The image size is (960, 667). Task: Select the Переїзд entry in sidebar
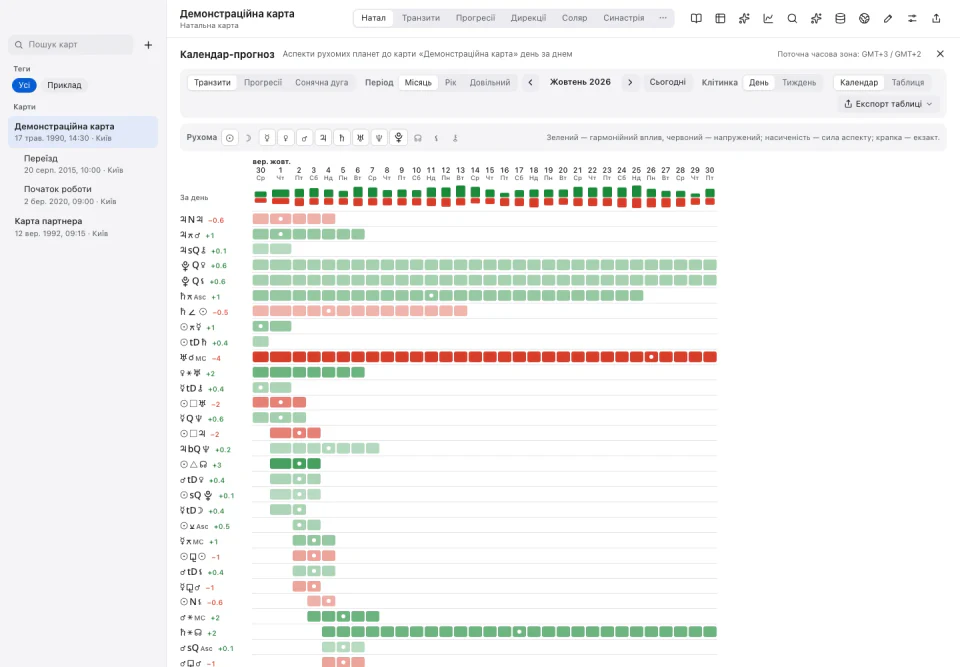pos(83,164)
